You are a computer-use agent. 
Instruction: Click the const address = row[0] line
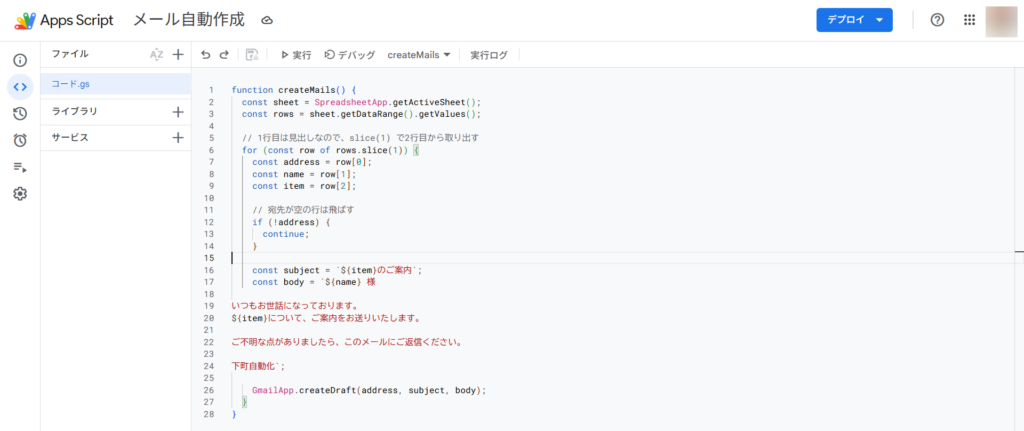[x=312, y=162]
